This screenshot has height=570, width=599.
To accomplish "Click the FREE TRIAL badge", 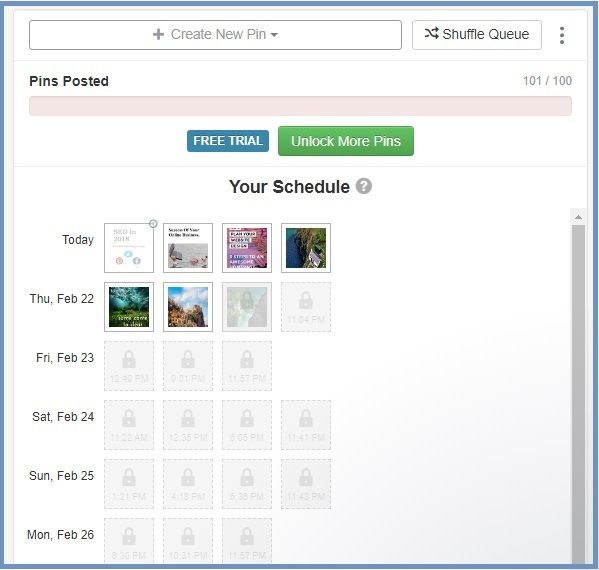I will click(228, 141).
